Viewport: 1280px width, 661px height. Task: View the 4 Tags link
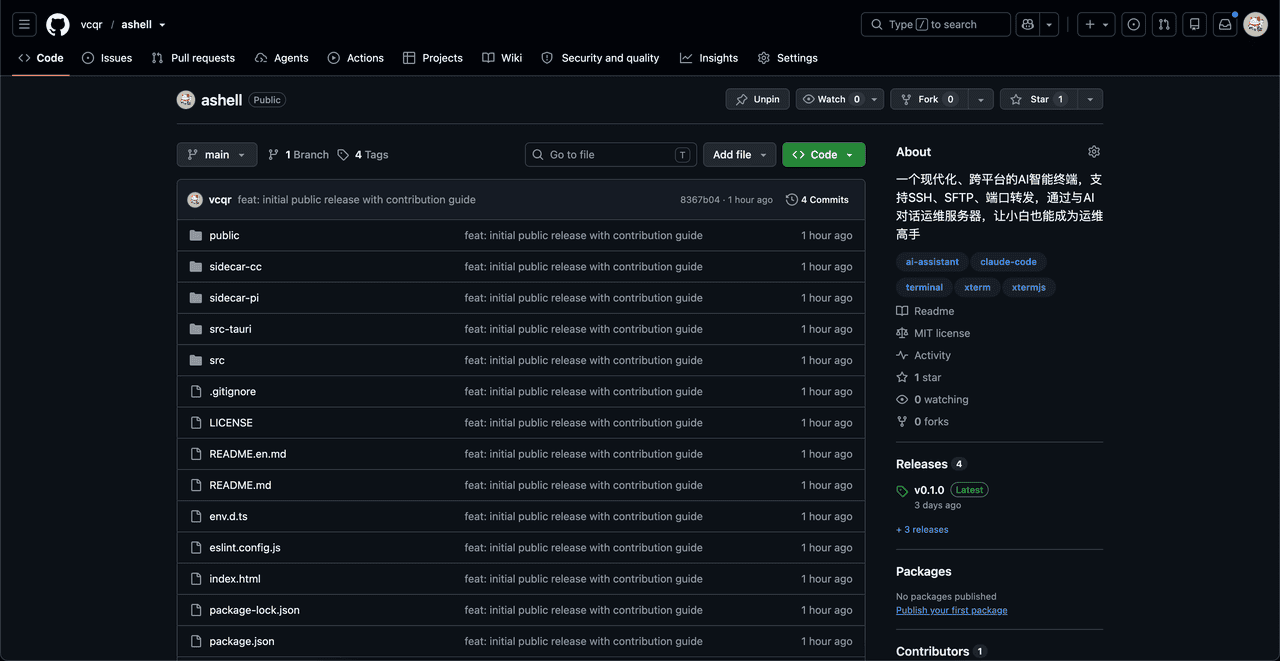point(363,155)
